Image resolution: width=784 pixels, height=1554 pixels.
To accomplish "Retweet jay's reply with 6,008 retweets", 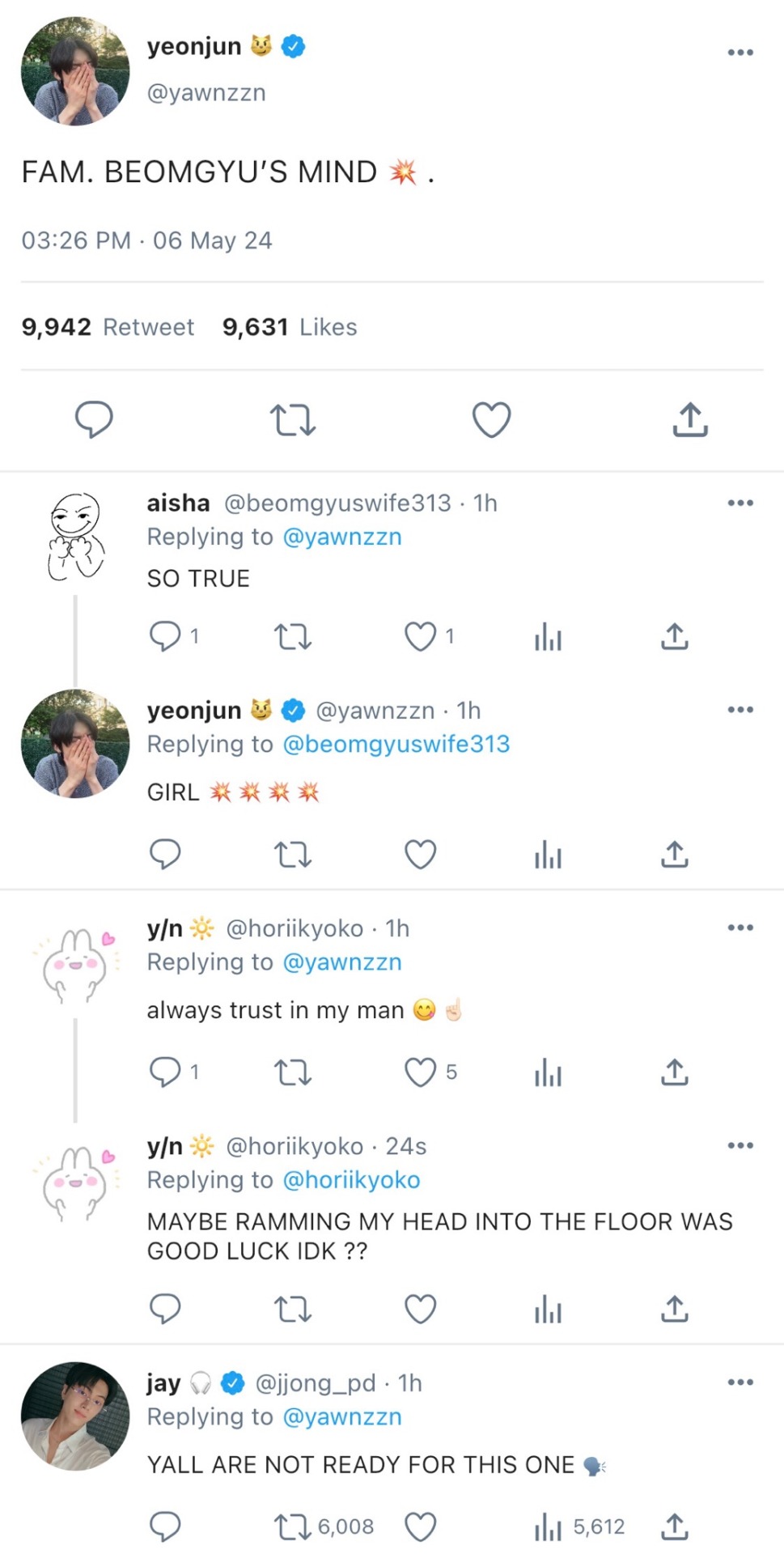I will pyautogui.click(x=292, y=1527).
